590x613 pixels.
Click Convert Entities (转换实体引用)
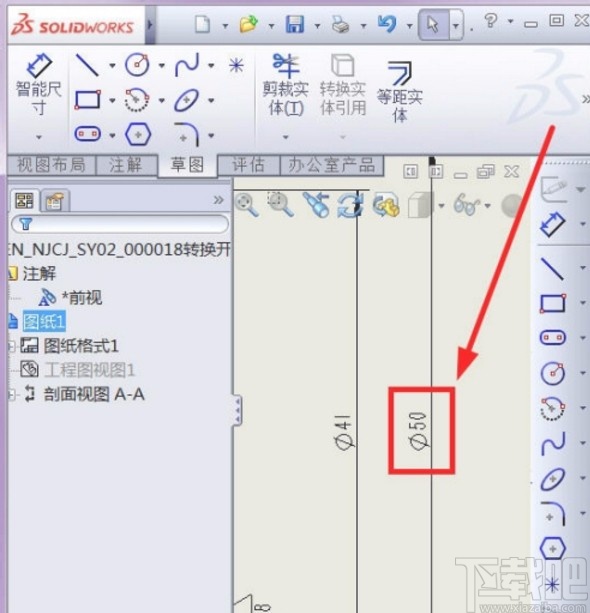343,85
